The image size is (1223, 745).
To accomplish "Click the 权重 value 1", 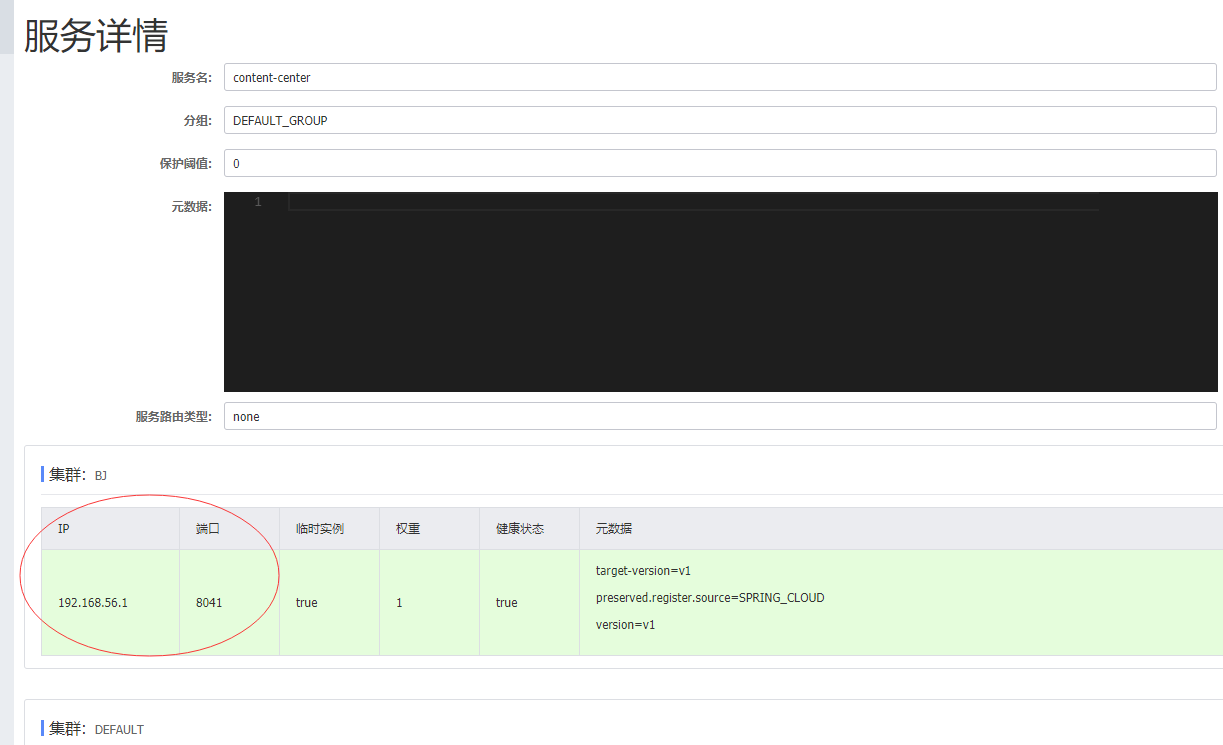I will pyautogui.click(x=399, y=603).
